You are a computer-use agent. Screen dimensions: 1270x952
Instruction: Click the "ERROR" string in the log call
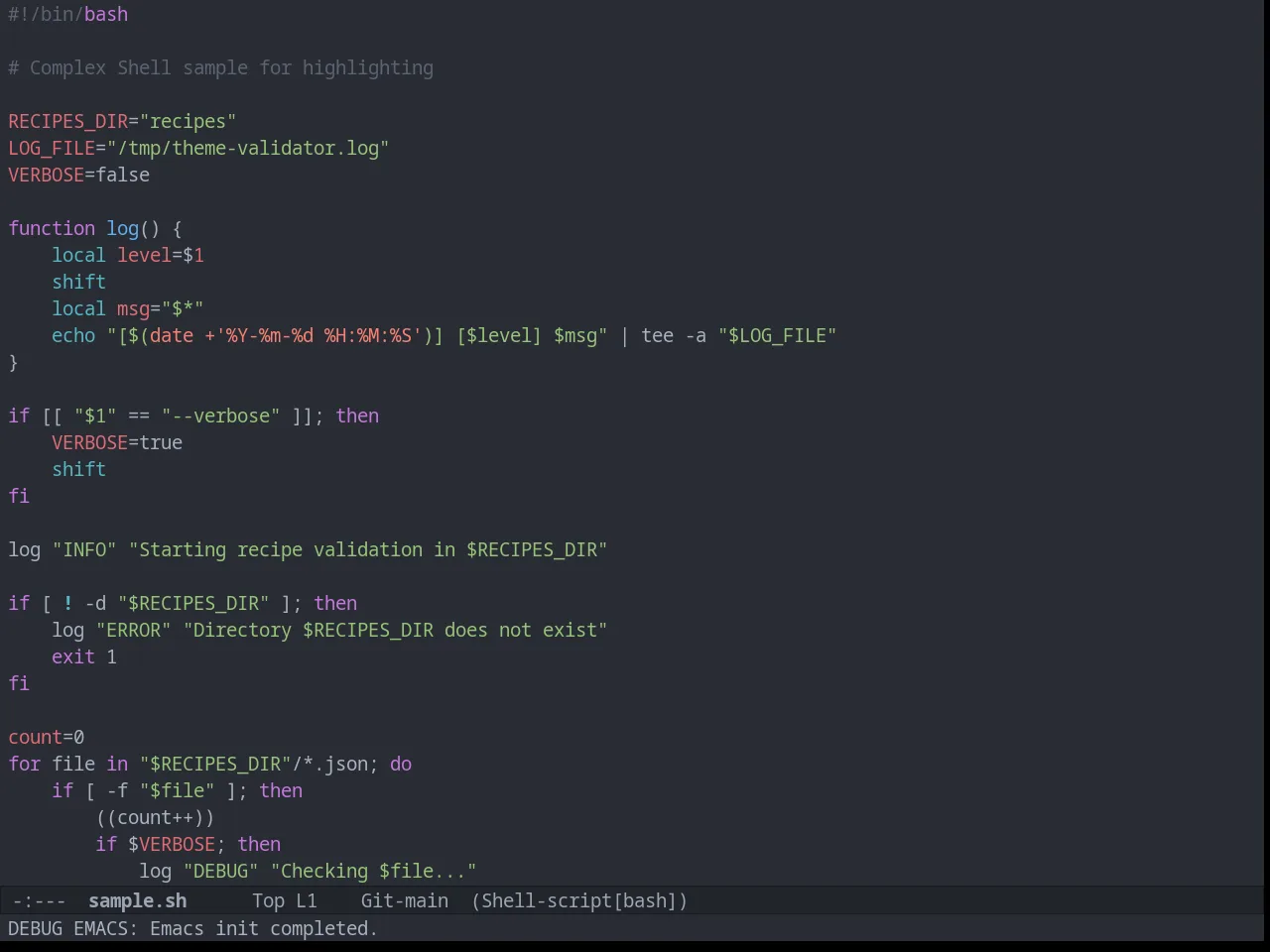pos(133,630)
